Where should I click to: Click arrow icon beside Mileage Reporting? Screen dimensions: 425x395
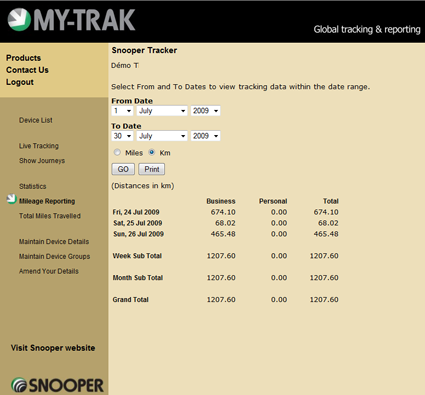(12, 199)
